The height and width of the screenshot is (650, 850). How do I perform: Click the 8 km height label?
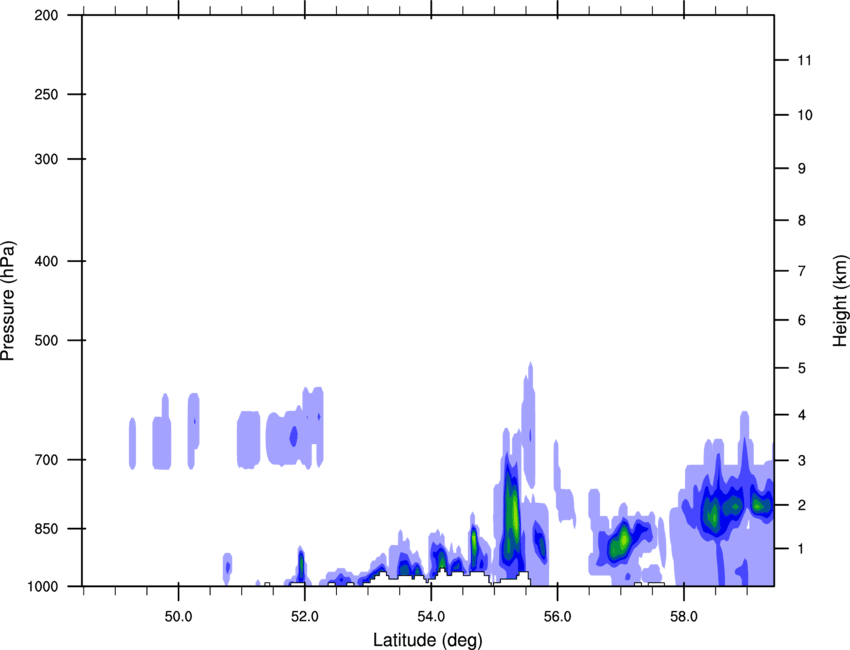pyautogui.click(x=802, y=220)
